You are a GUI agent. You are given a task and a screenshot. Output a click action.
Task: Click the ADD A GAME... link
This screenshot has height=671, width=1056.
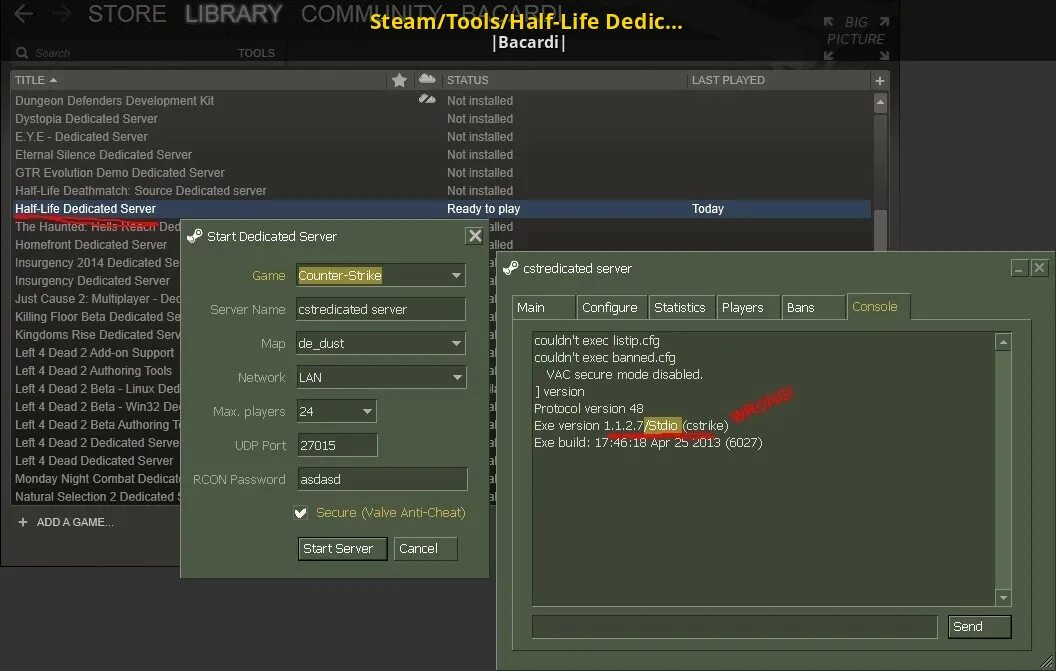pos(75,522)
